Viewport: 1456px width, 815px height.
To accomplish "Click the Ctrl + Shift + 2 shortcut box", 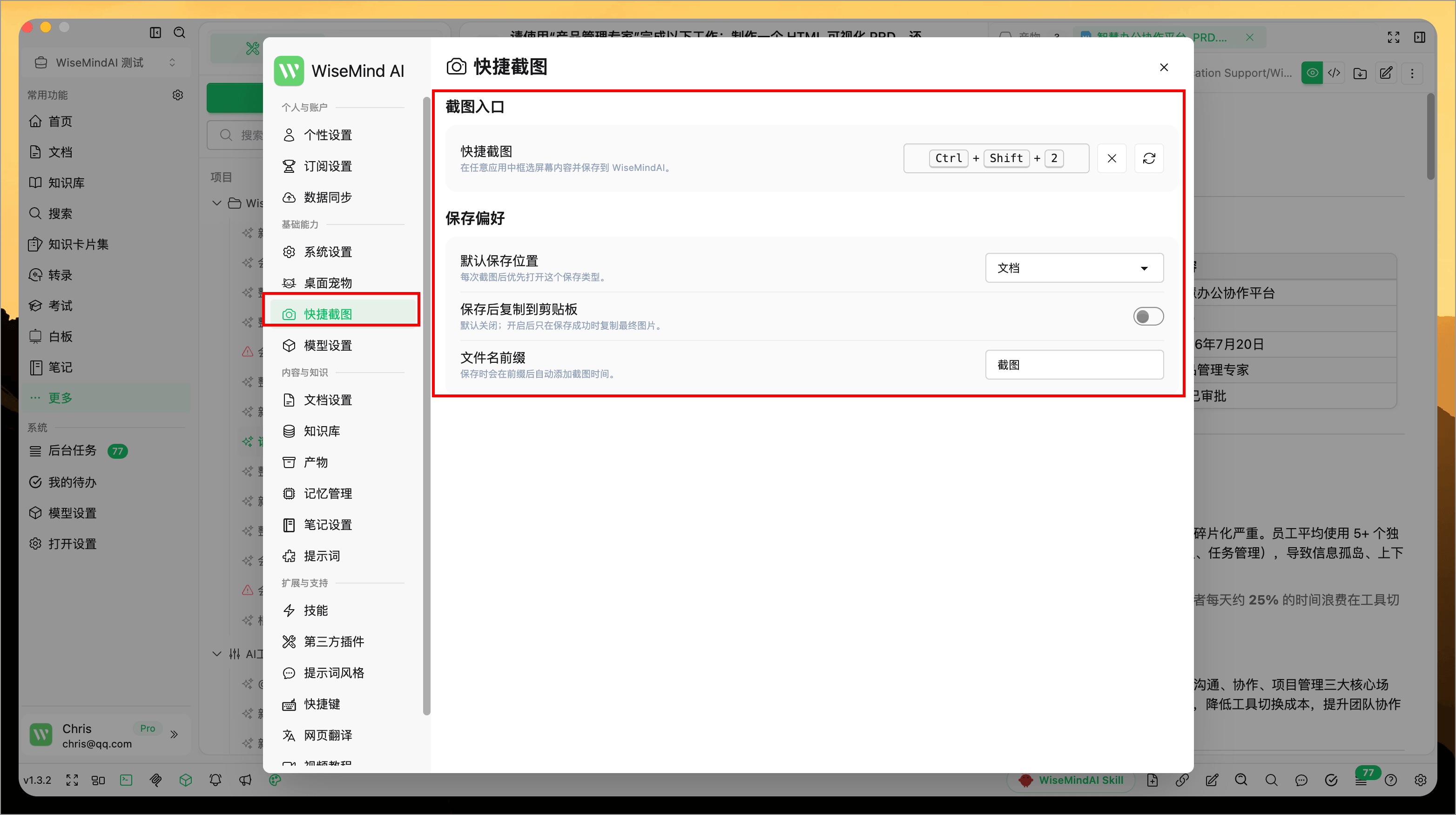I will pyautogui.click(x=996, y=158).
